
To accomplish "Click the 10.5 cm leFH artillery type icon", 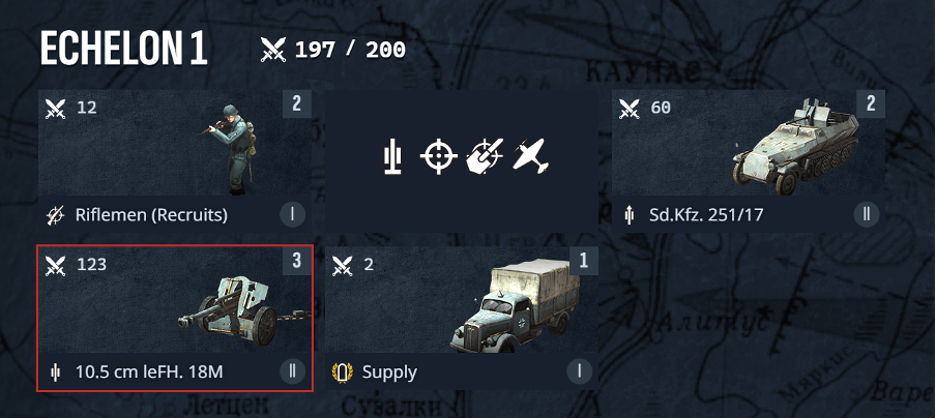I will (56, 373).
